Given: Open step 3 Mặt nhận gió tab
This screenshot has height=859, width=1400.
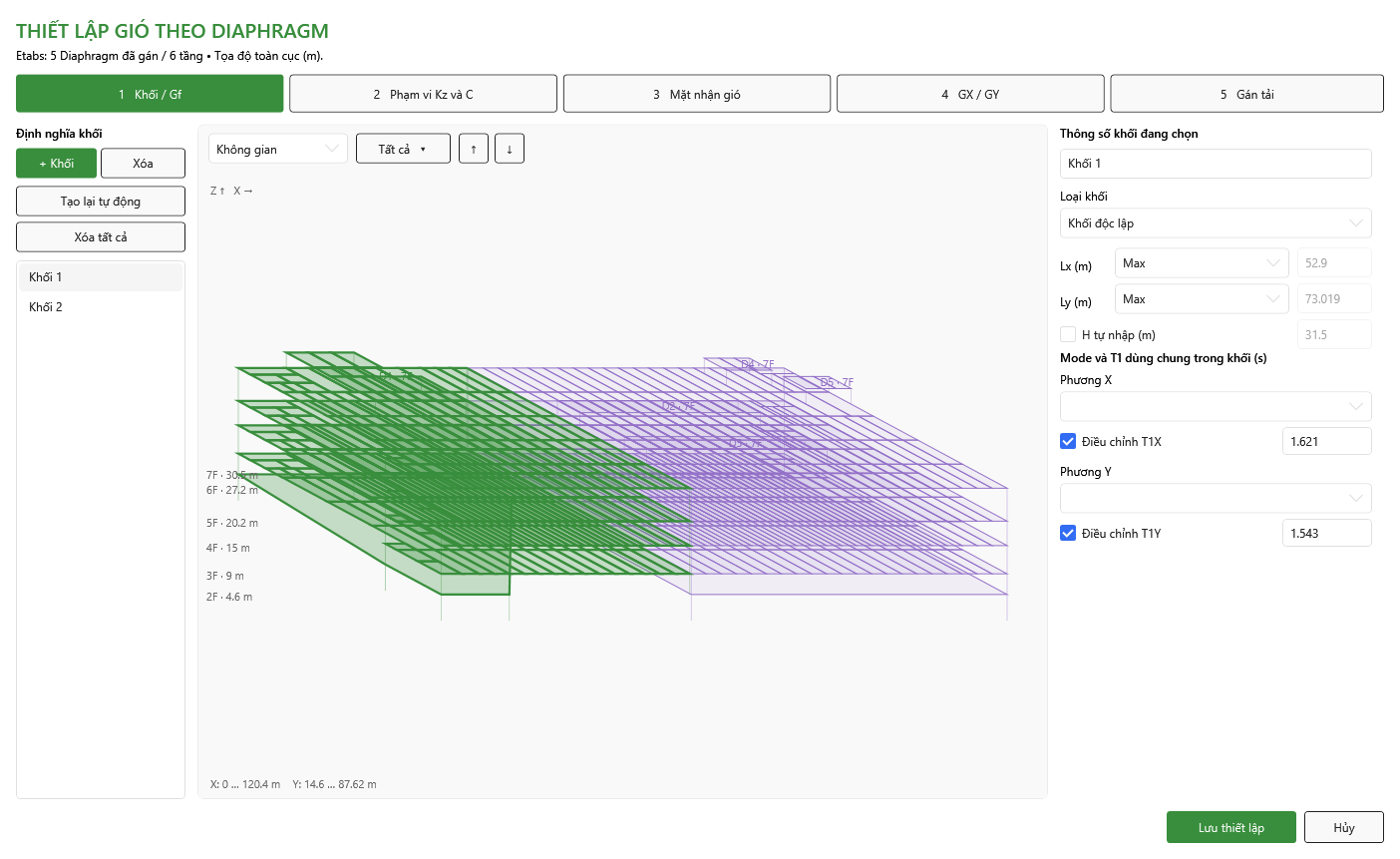Looking at the screenshot, I should pyautogui.click(x=697, y=94).
